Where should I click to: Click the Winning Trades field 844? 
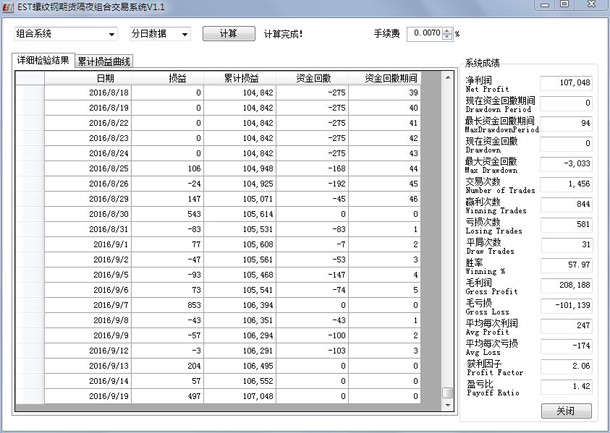click(x=566, y=204)
